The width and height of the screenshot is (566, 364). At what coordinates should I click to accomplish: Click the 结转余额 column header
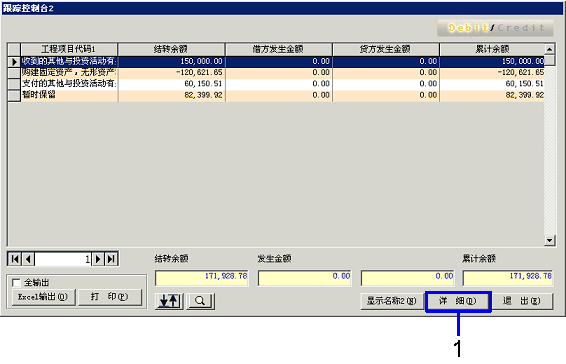[171, 49]
